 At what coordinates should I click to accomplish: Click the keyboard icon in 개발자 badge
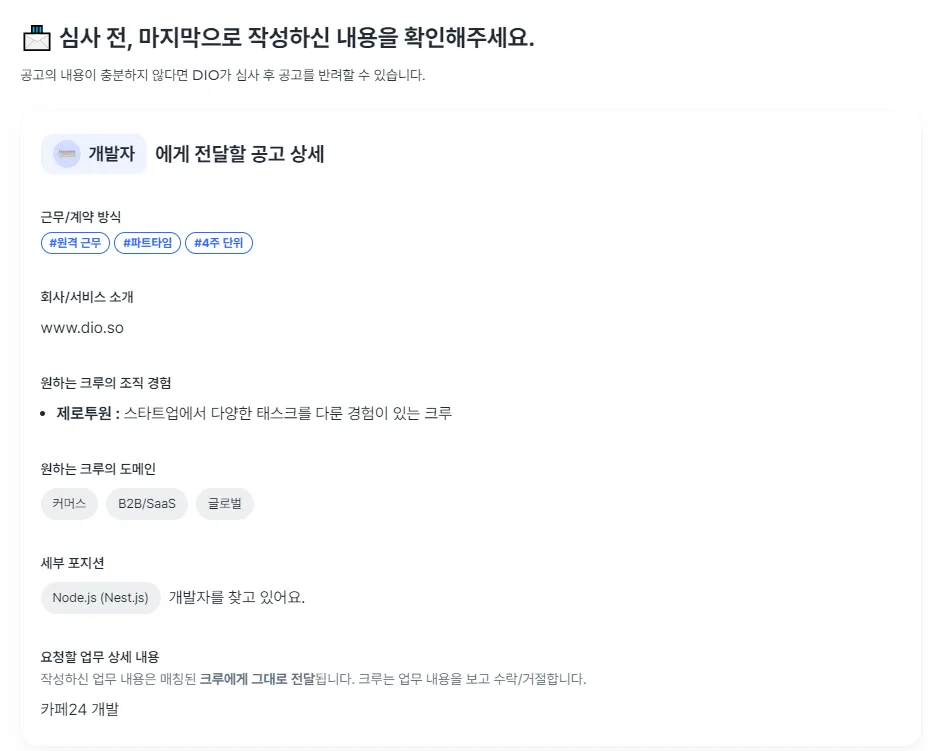coord(67,154)
